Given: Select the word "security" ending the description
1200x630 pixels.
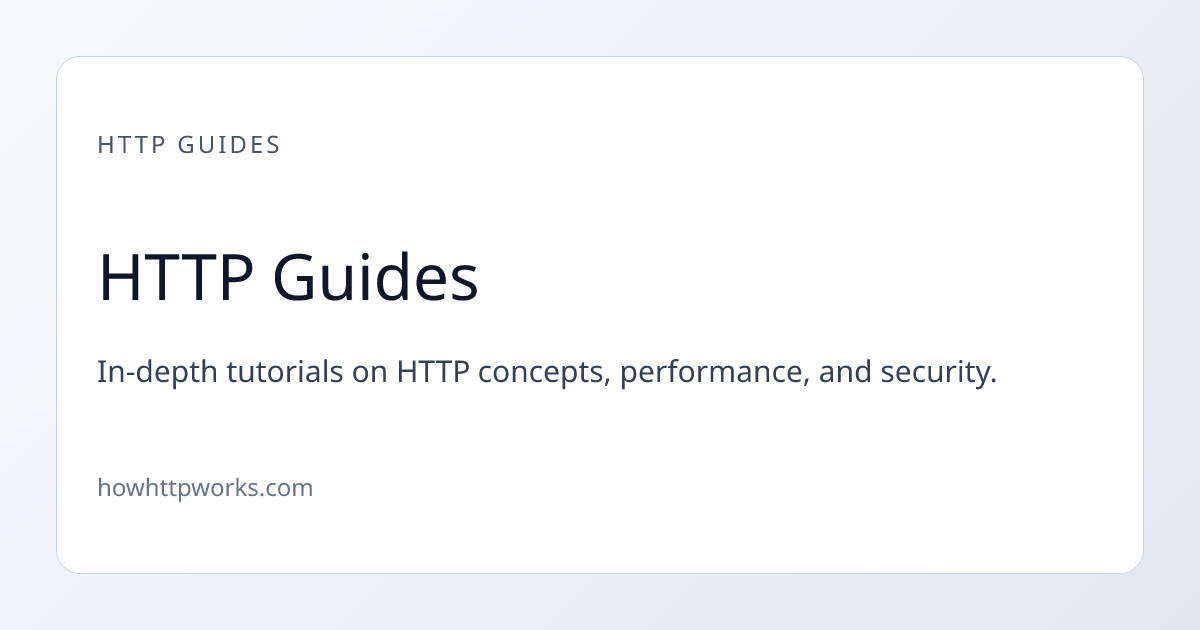Looking at the screenshot, I should (938, 374).
